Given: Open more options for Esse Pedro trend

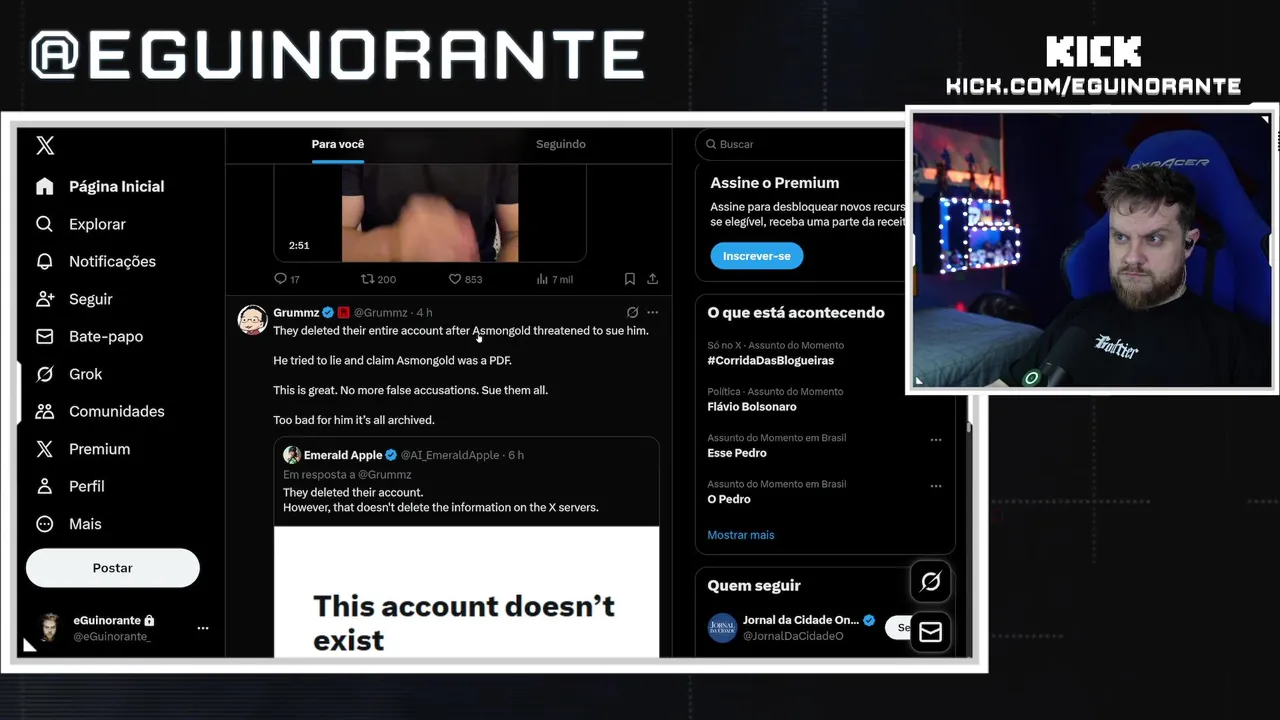Looking at the screenshot, I should pyautogui.click(x=936, y=440).
